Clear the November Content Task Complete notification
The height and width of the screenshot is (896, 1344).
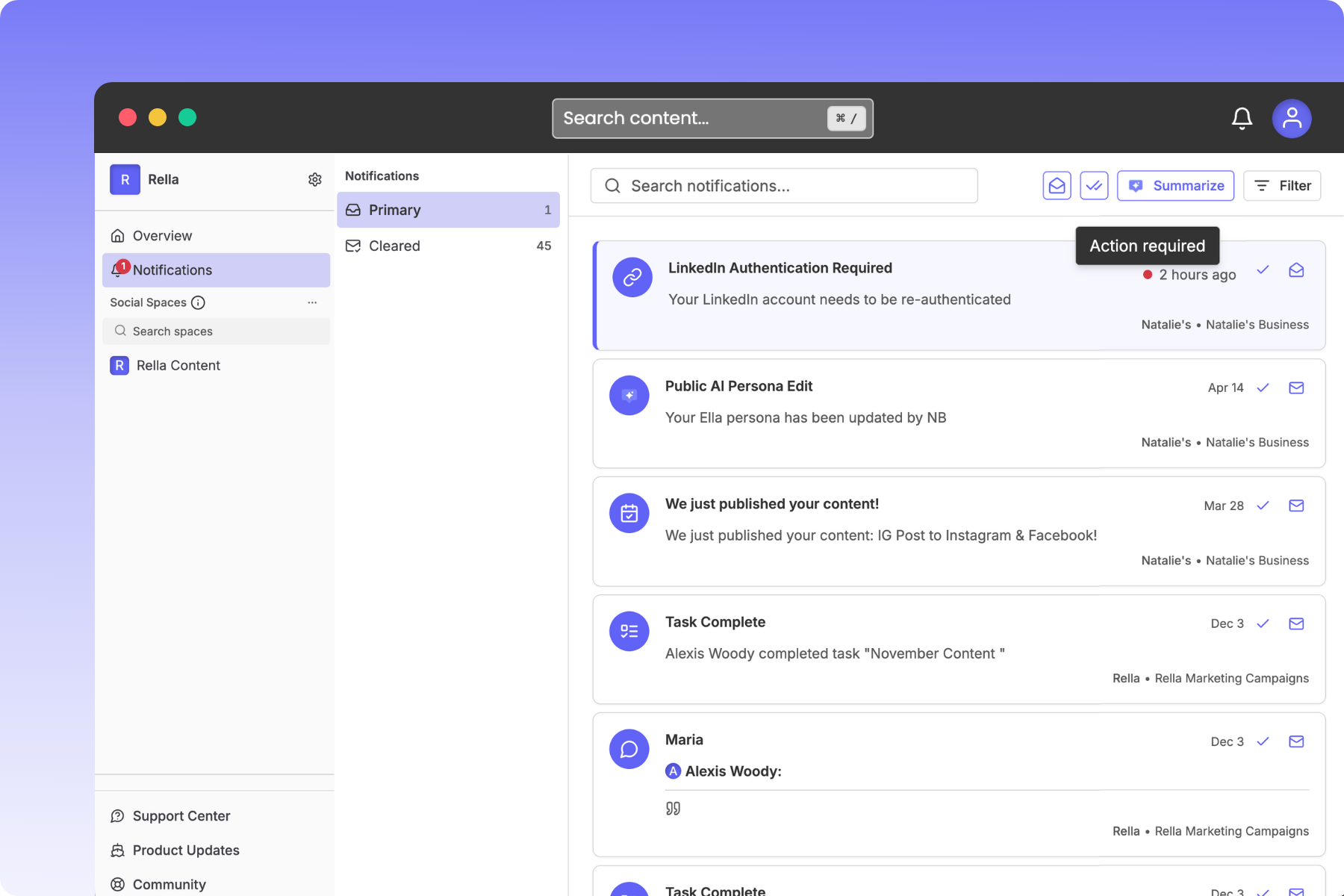[1263, 623]
